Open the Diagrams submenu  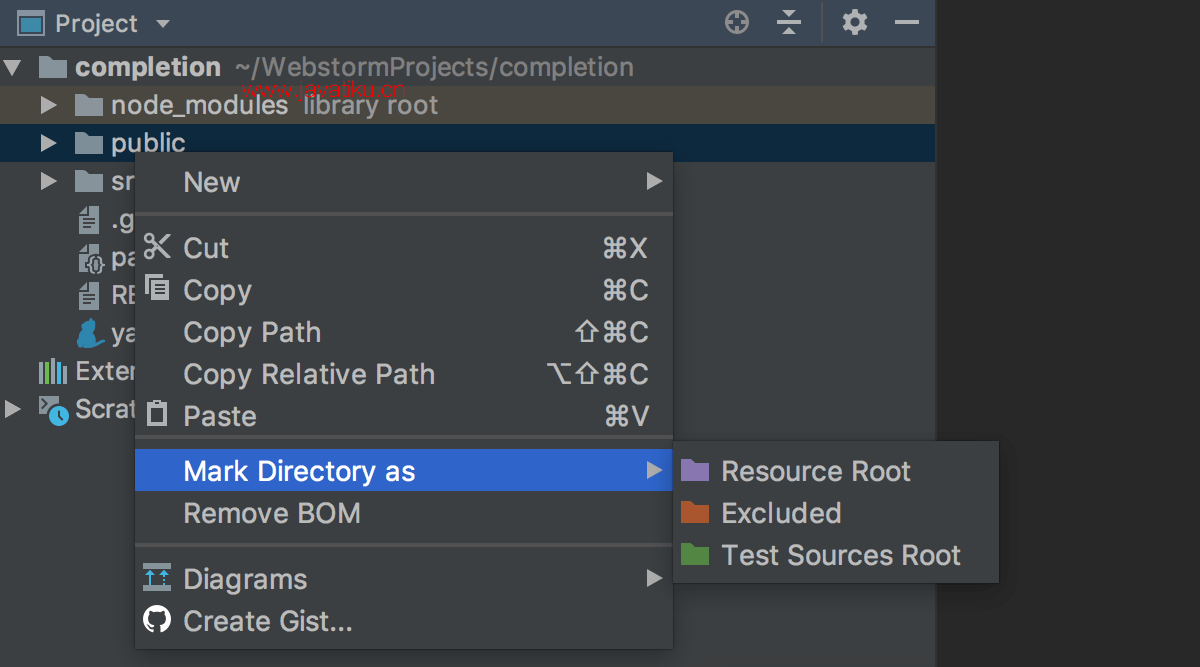point(404,579)
